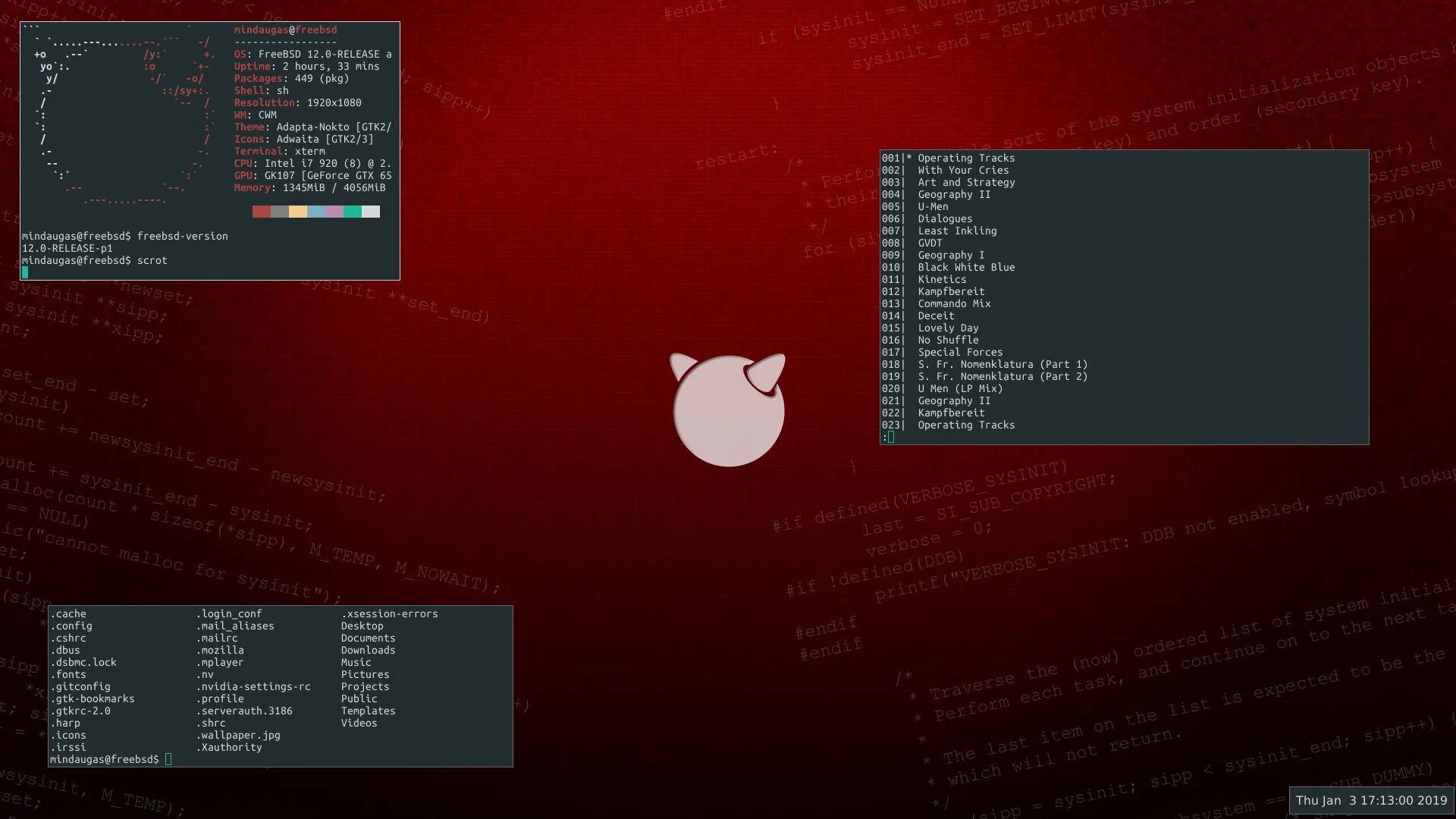Select track 019 S. Fr. Nomenklatura (Part 2)

click(x=984, y=377)
